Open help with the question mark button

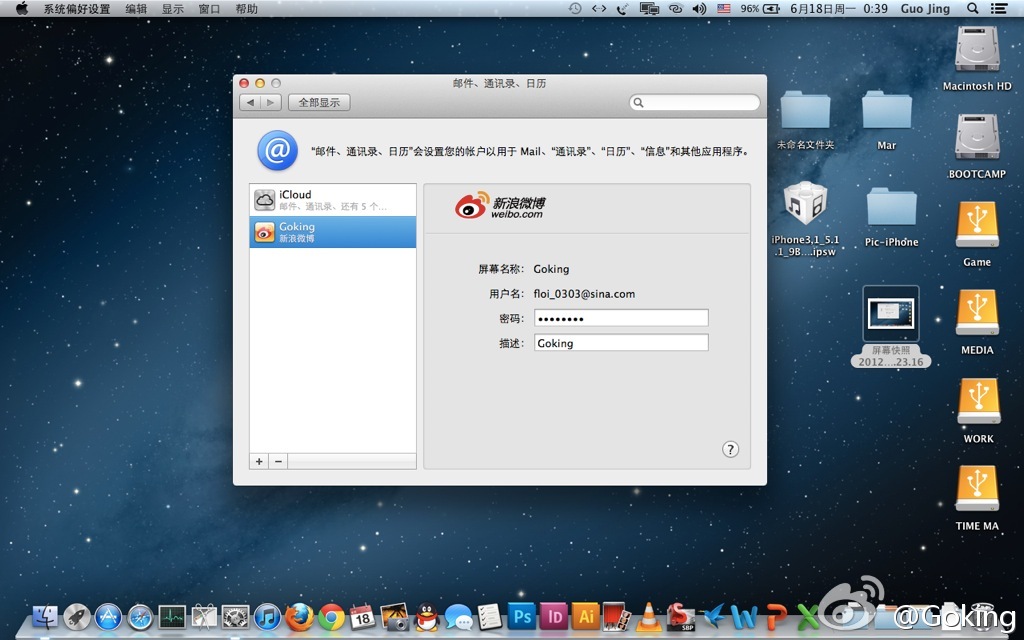tap(730, 449)
